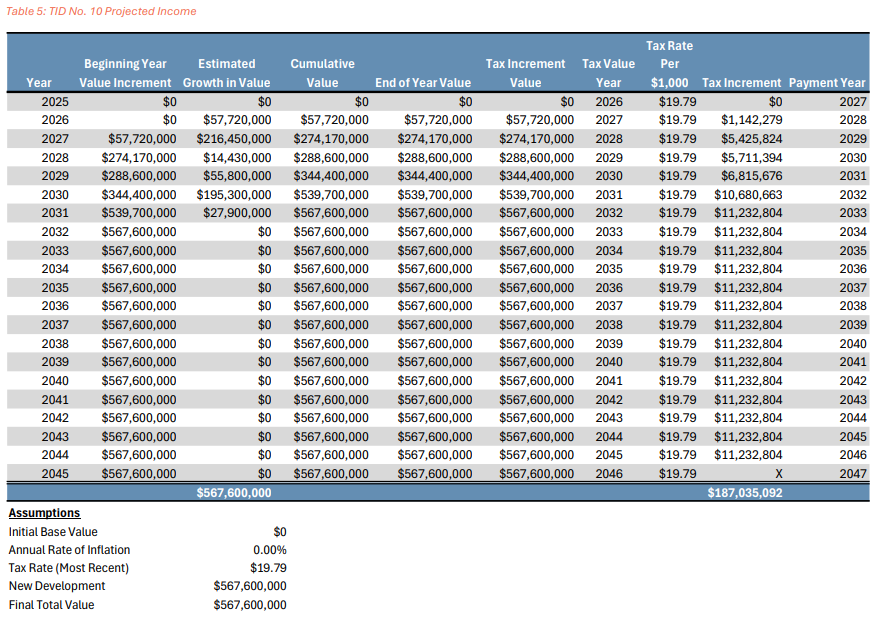This screenshot has height=617, width=883.
Task: Select the 'Final Total Value' label
Action: tap(51, 605)
